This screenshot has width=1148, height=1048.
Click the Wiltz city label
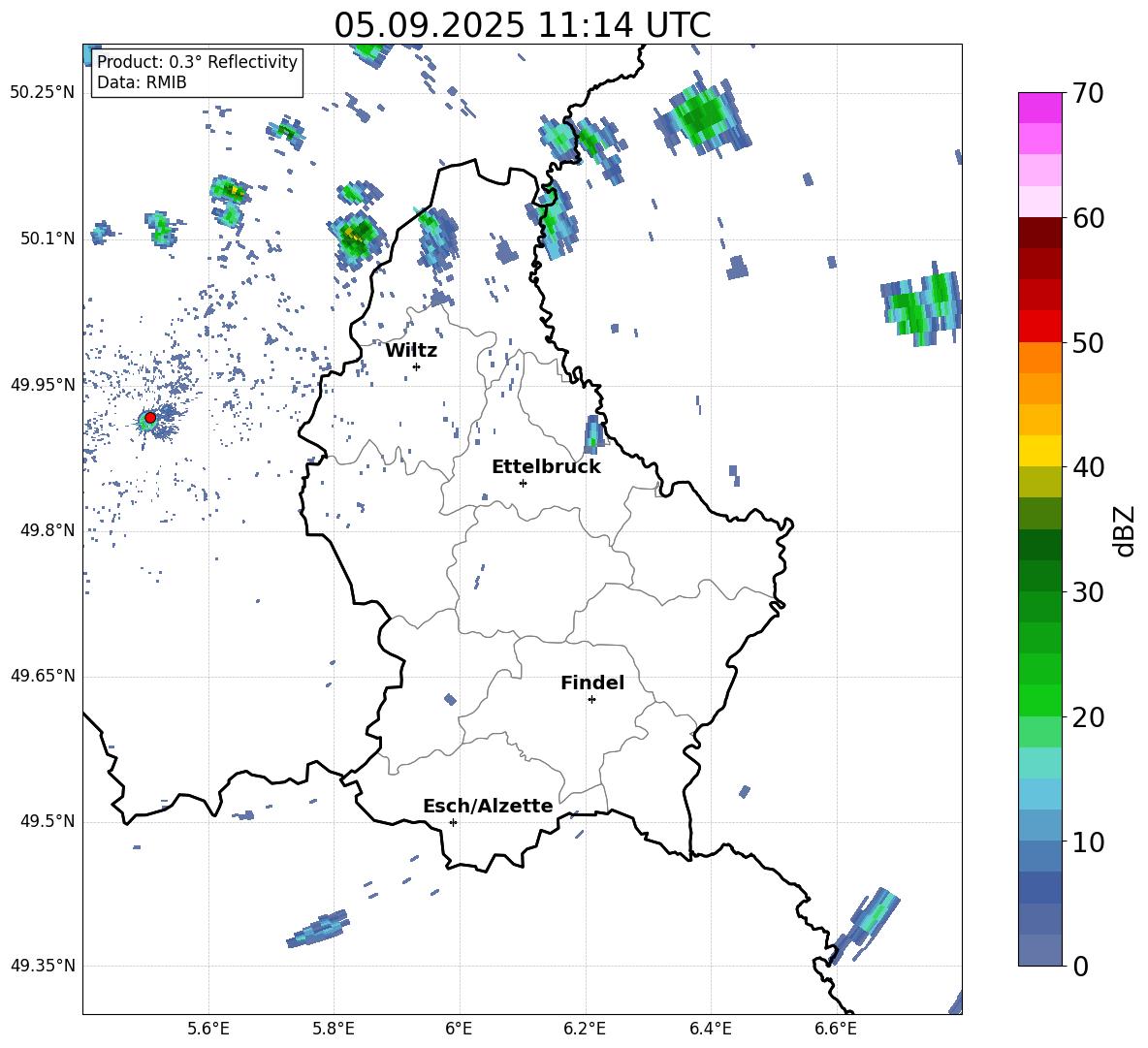pyautogui.click(x=411, y=351)
